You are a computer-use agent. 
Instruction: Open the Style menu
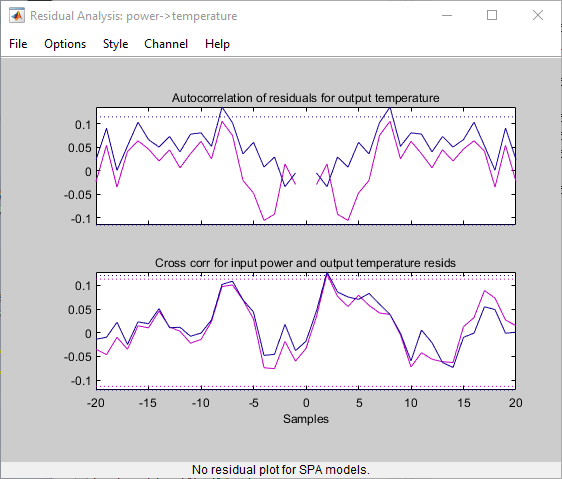[115, 44]
